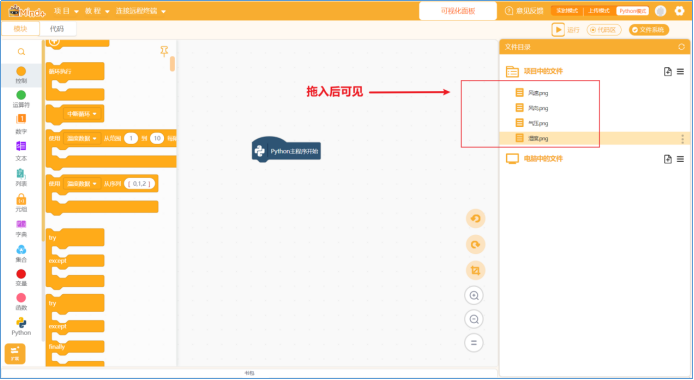Click the redo button on the workspace
The height and width of the screenshot is (380, 694).
click(x=475, y=245)
